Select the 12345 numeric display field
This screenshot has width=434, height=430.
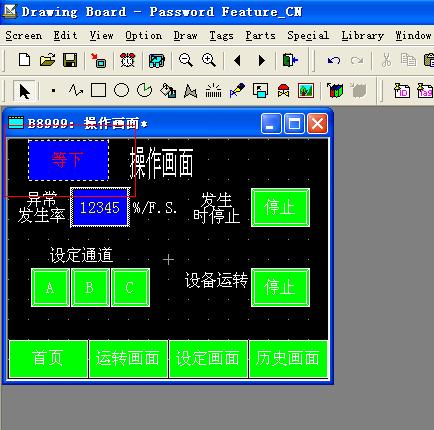click(x=100, y=208)
